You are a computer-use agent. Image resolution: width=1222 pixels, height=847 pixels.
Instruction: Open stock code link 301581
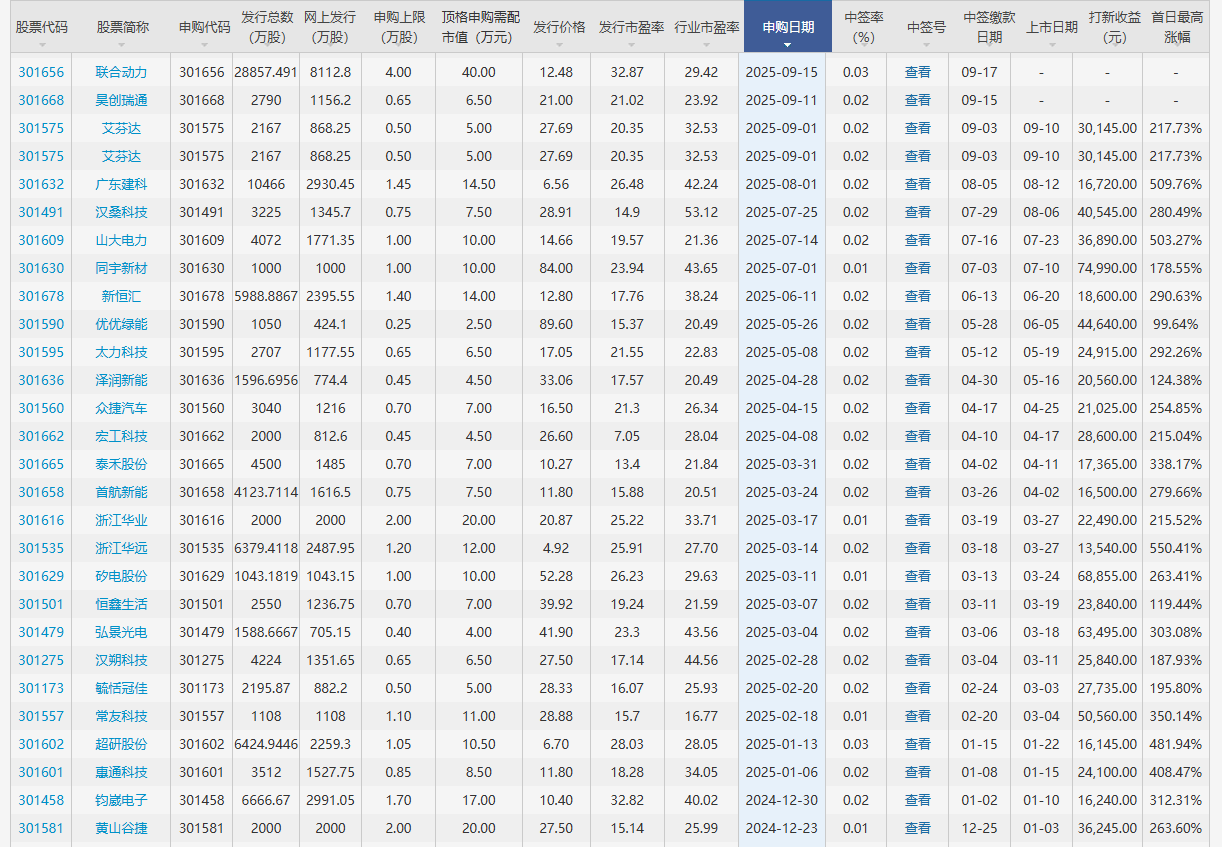click(x=41, y=828)
